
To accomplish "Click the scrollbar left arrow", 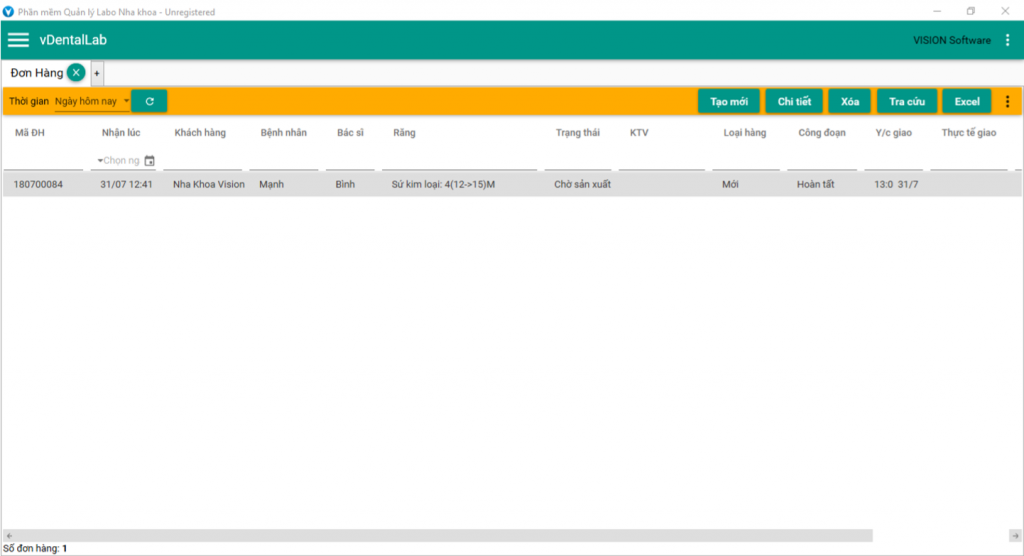I will pyautogui.click(x=9, y=536).
